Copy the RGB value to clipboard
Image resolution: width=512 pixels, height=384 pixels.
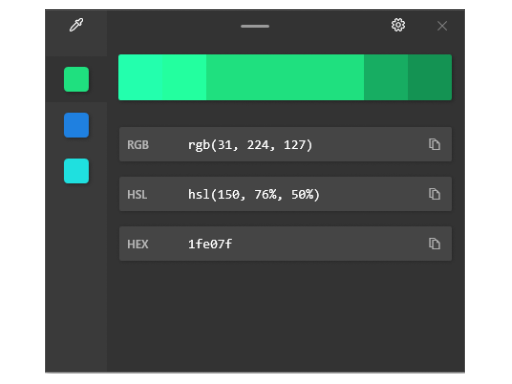pyautogui.click(x=434, y=144)
